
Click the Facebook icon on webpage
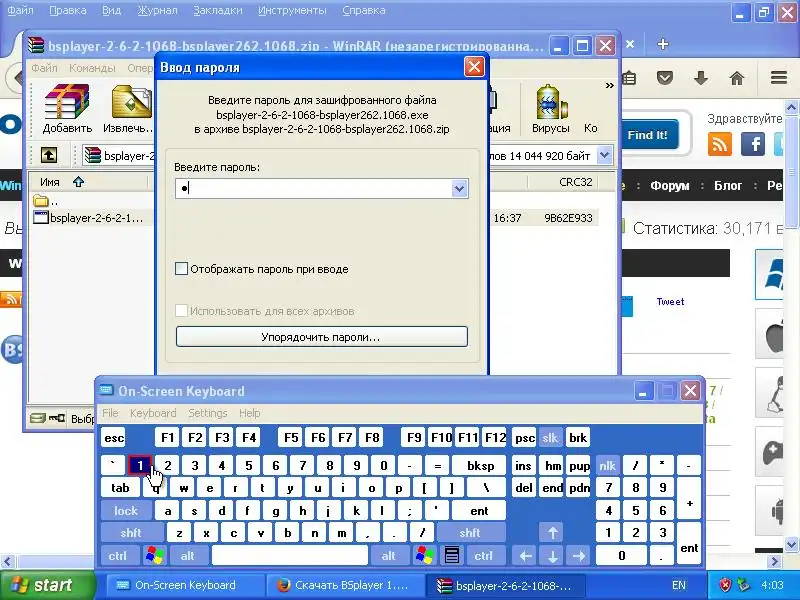(753, 144)
